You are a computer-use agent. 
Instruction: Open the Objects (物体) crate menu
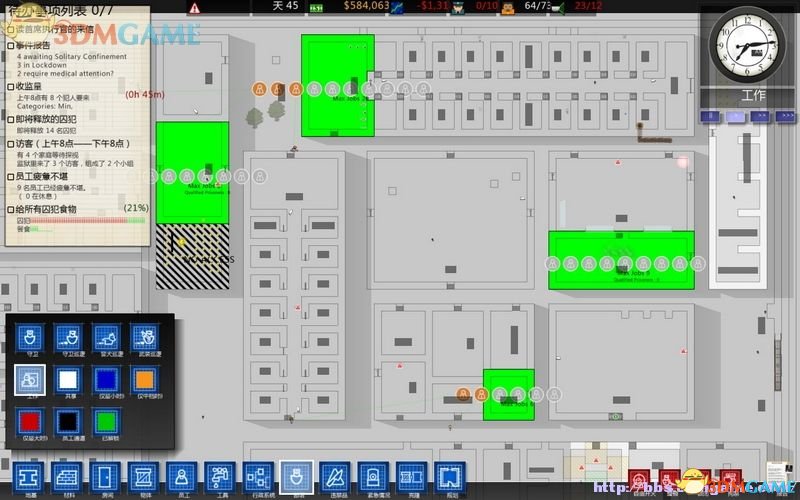(x=143, y=478)
